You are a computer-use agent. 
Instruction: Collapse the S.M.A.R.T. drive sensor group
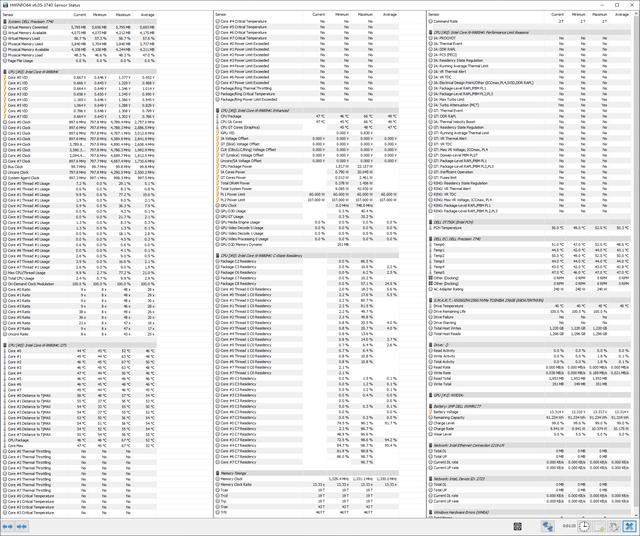click(529, 300)
